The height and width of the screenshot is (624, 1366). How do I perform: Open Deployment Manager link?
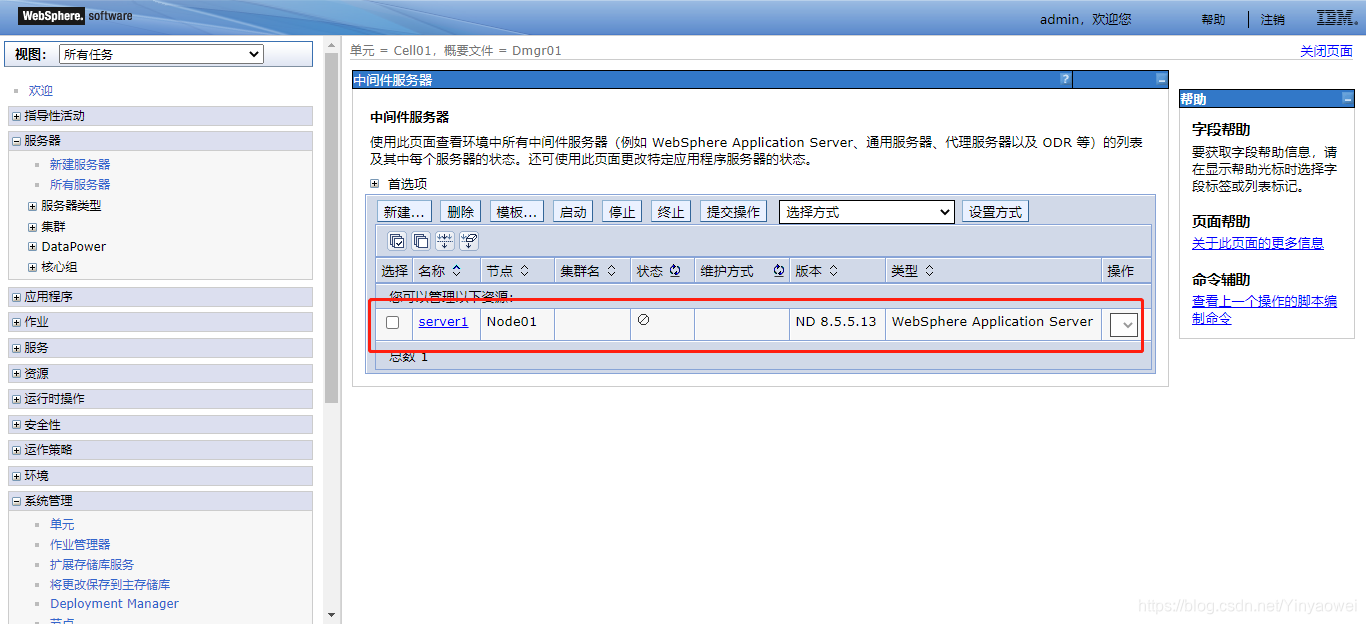pos(115,604)
